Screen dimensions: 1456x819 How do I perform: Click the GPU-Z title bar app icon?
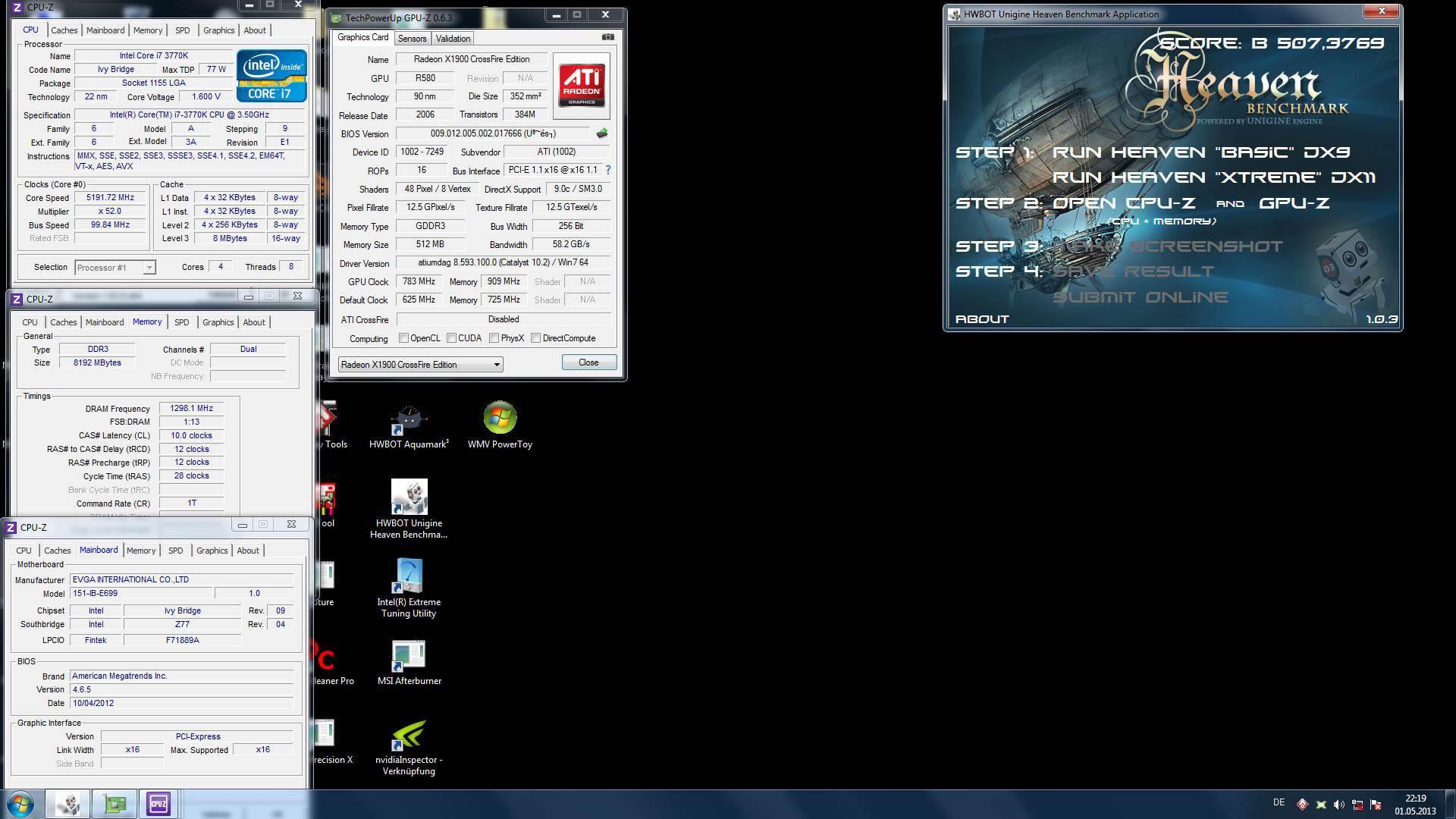(337, 17)
